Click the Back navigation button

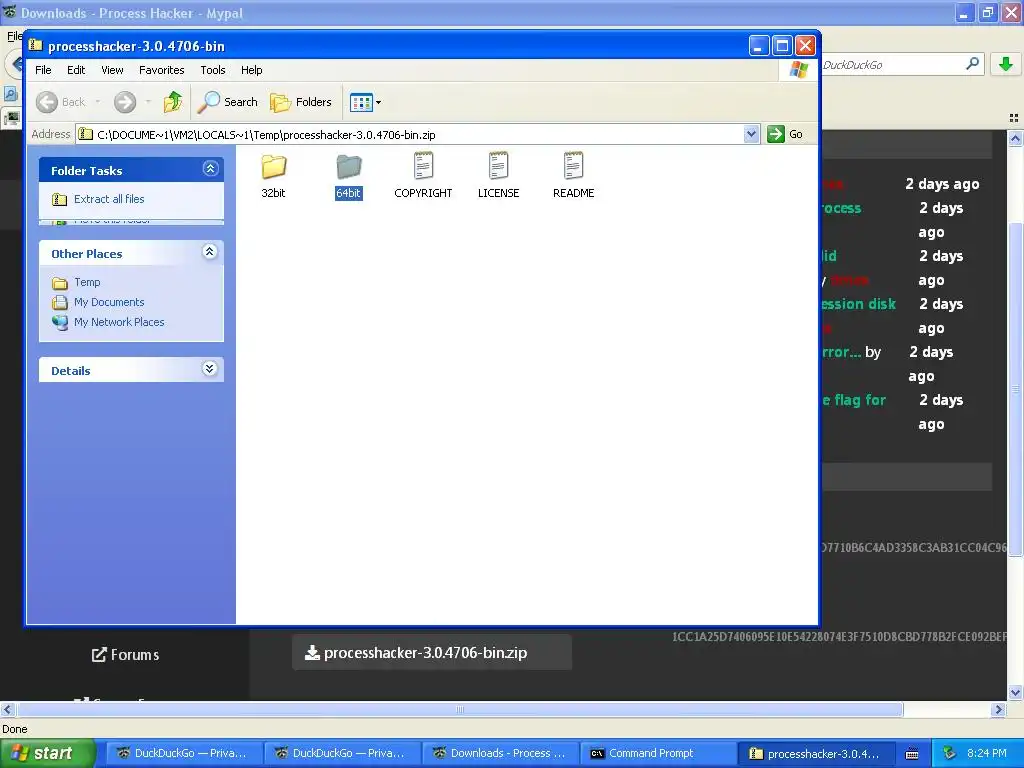(x=61, y=102)
